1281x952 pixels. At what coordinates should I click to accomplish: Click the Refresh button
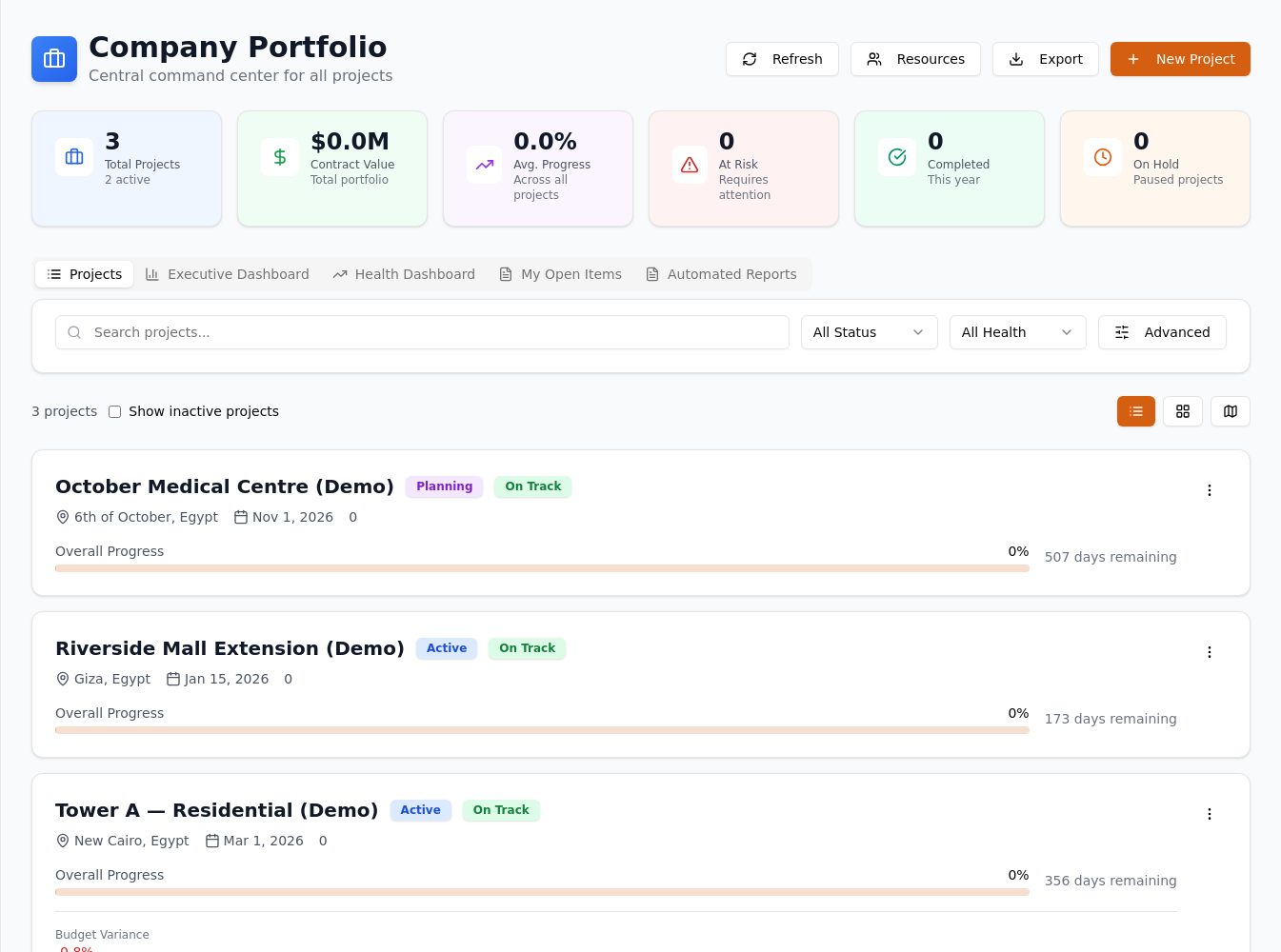click(782, 59)
